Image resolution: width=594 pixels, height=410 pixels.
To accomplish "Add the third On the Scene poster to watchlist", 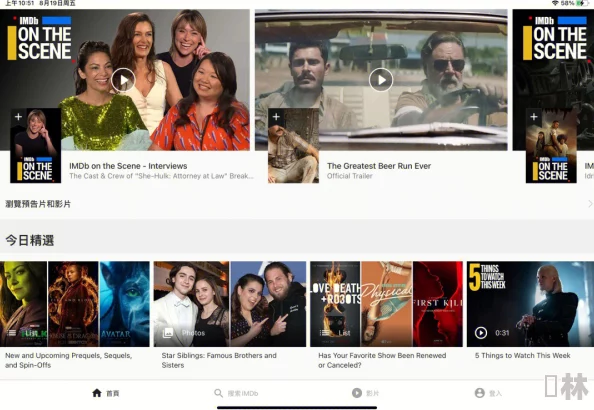I will (534, 117).
